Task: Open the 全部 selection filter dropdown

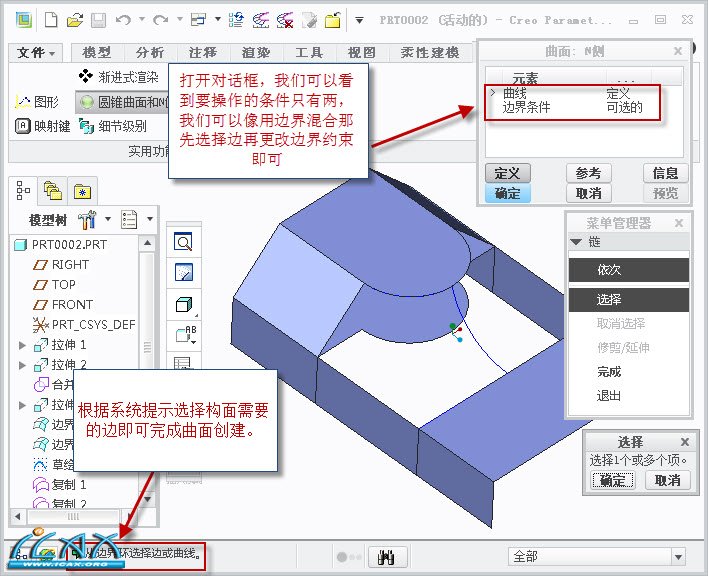Action: point(678,557)
